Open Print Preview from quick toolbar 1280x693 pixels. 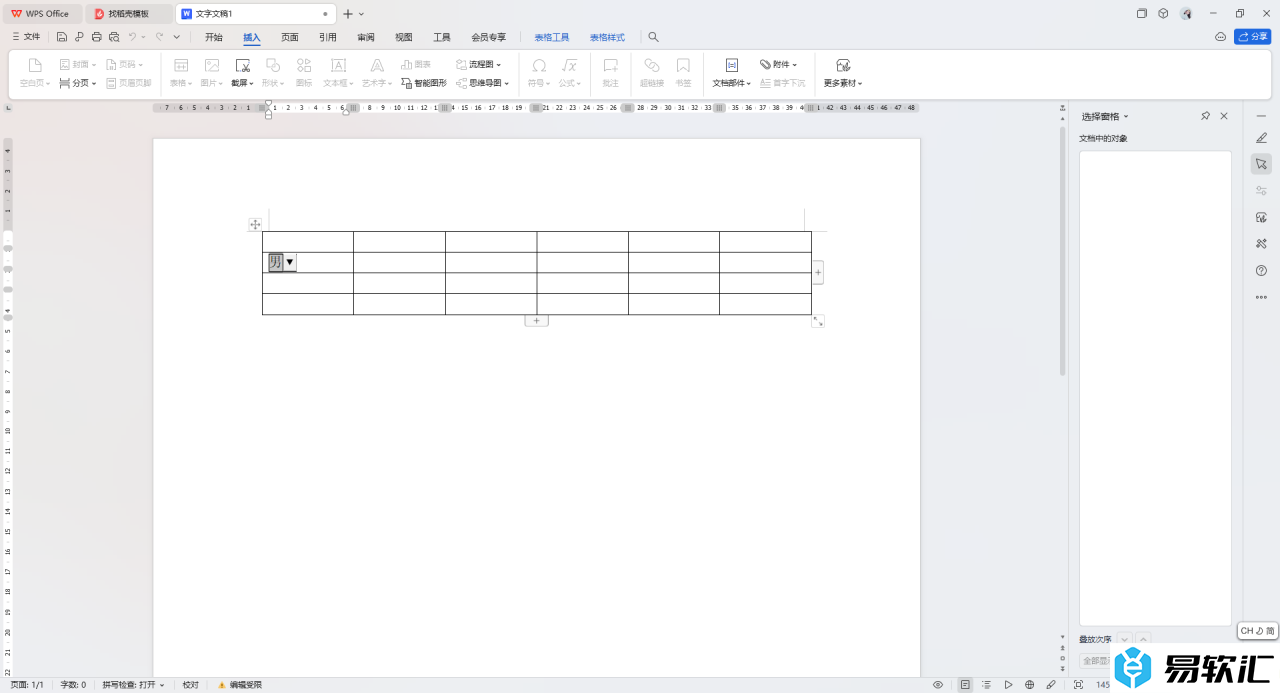[114, 37]
